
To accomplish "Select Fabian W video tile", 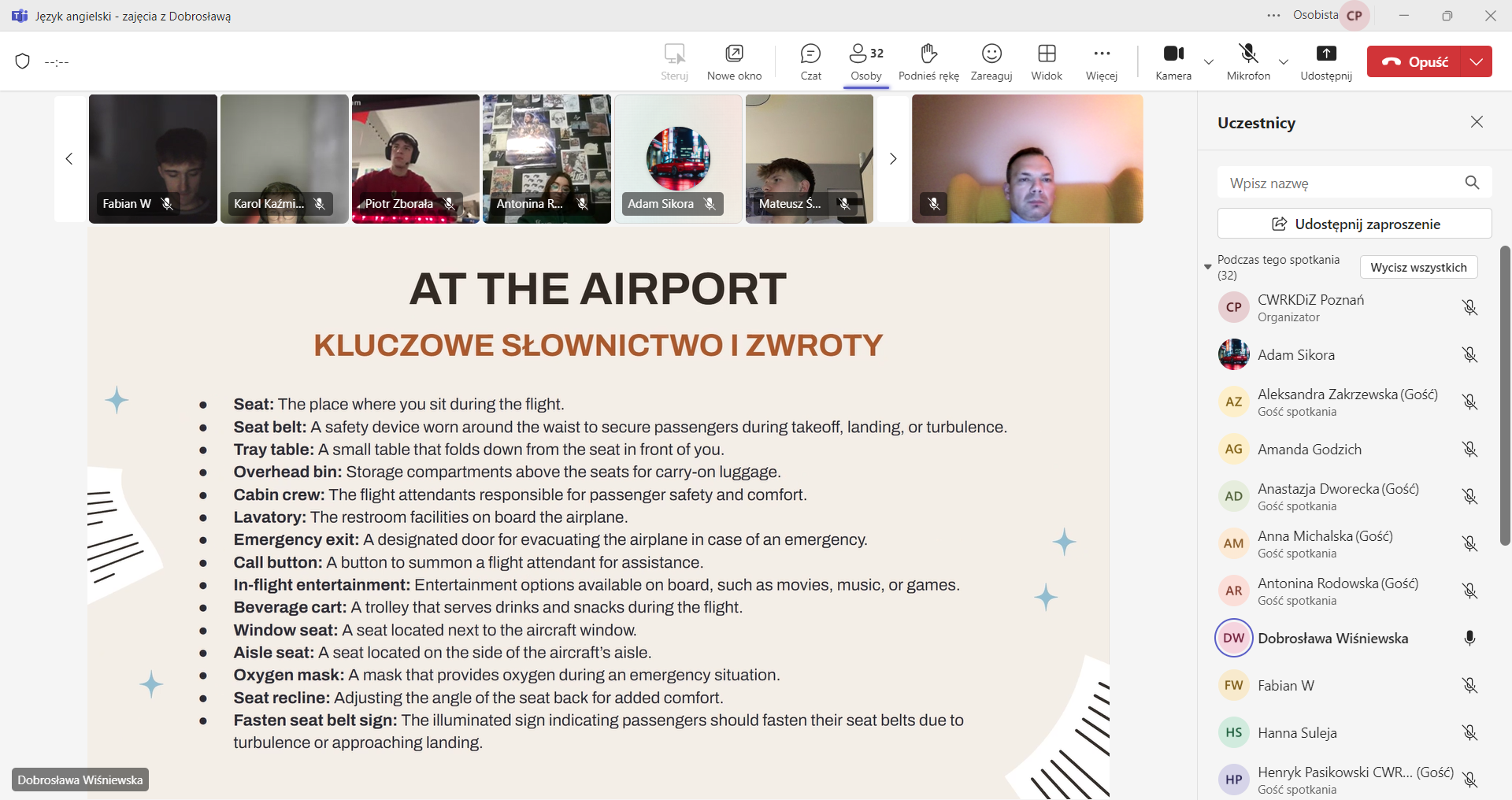I will coord(153,159).
